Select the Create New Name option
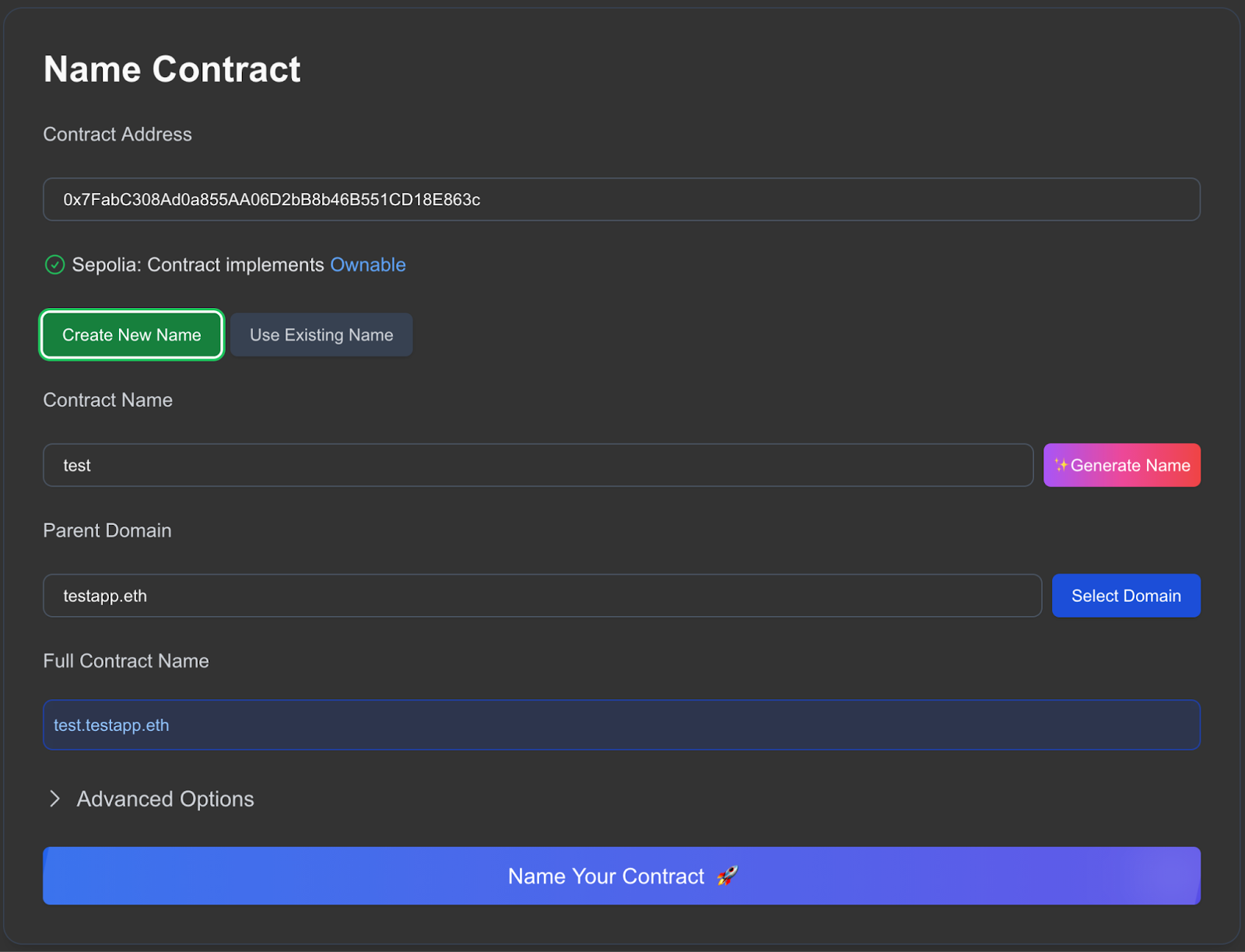The height and width of the screenshot is (952, 1245). (131, 334)
